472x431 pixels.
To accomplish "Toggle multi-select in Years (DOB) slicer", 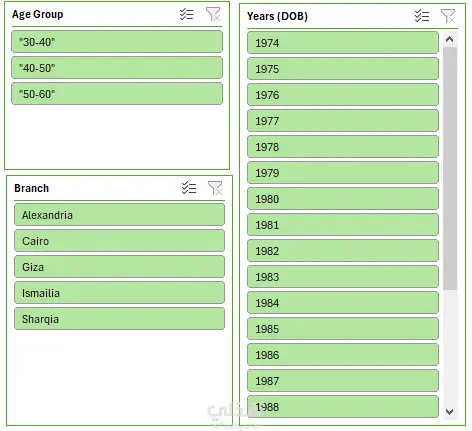I will click(x=422, y=16).
